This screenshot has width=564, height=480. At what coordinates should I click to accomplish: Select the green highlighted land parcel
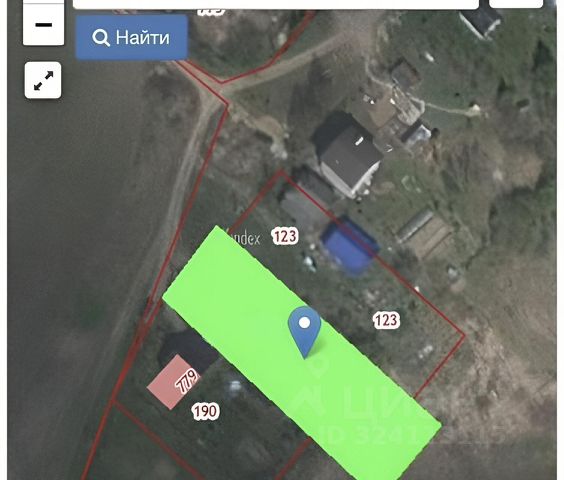click(x=302, y=354)
